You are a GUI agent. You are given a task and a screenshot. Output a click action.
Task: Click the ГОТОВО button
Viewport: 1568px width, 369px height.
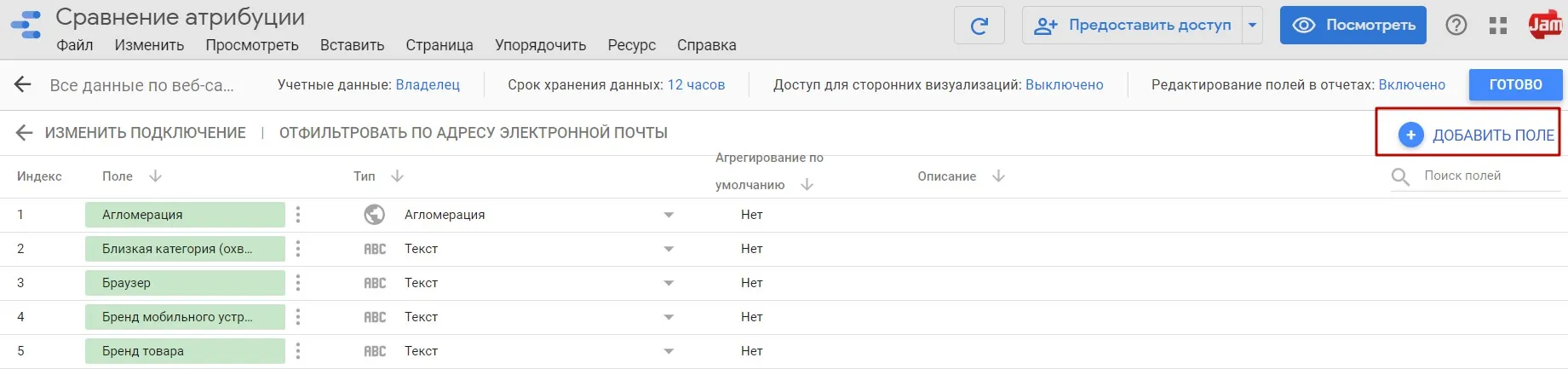pyautogui.click(x=1516, y=84)
